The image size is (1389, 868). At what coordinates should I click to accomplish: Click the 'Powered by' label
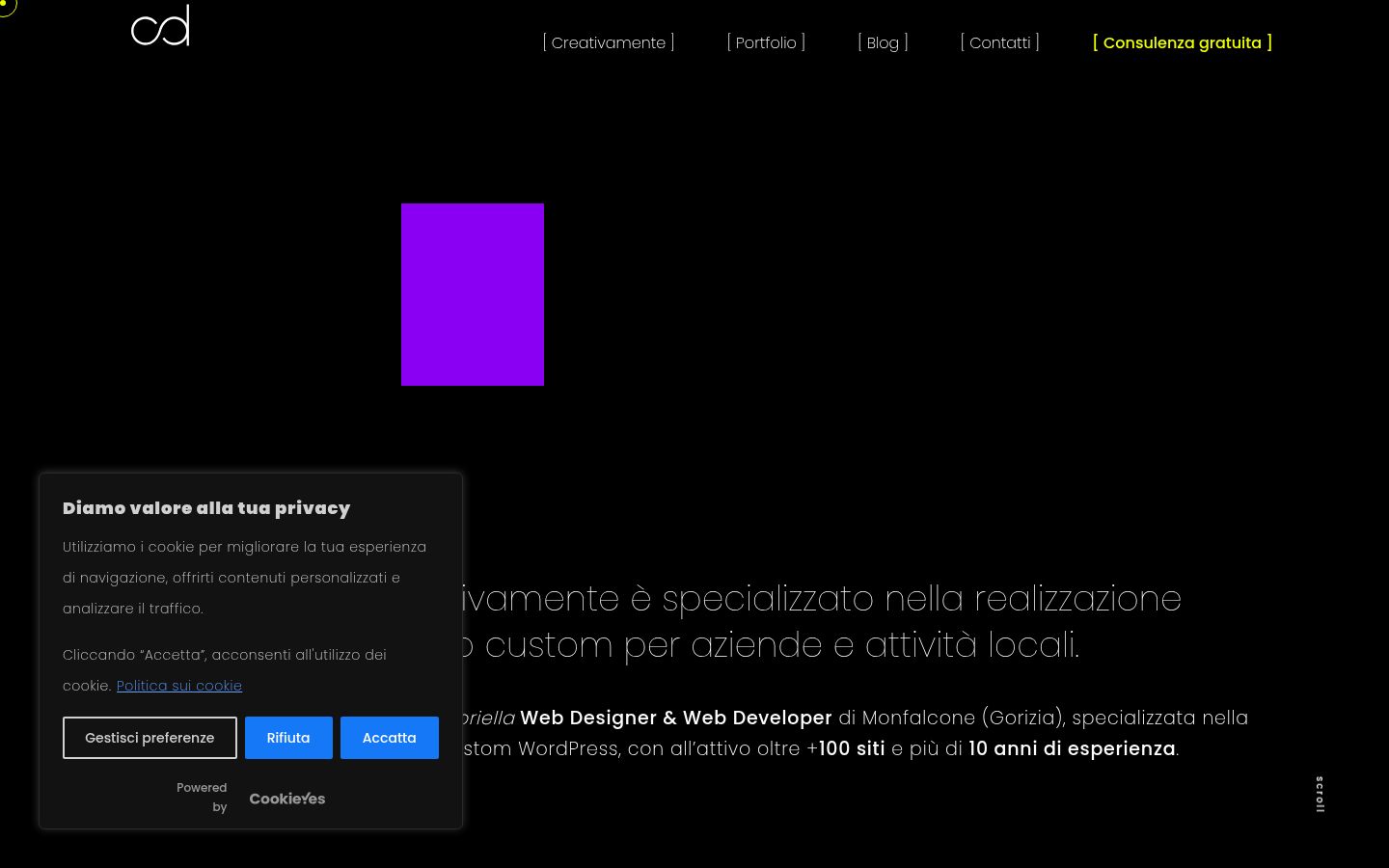coord(203,798)
